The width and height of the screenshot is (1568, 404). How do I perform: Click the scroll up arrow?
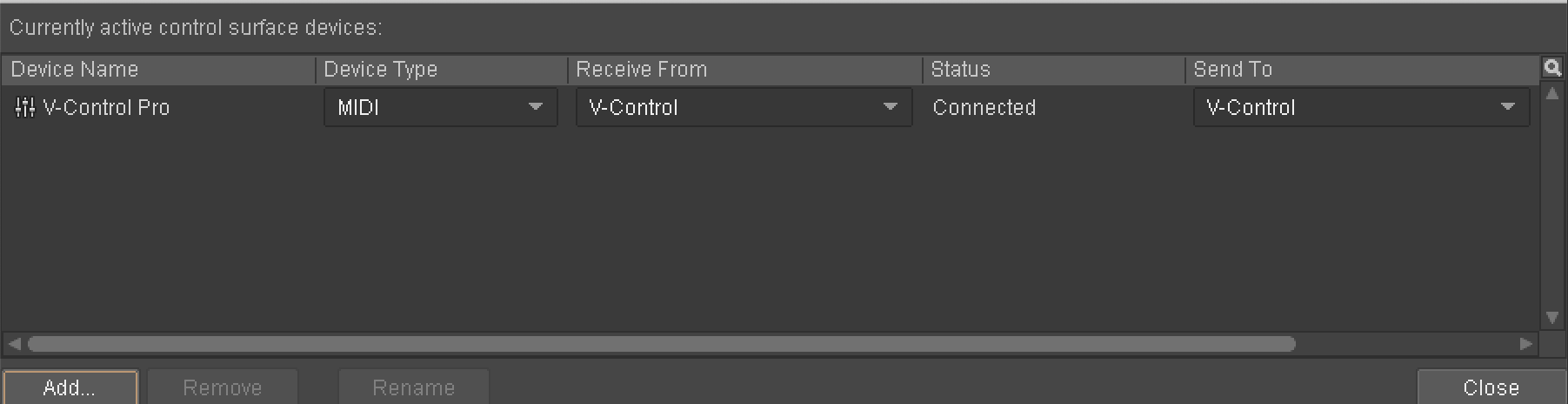pyautogui.click(x=1551, y=93)
